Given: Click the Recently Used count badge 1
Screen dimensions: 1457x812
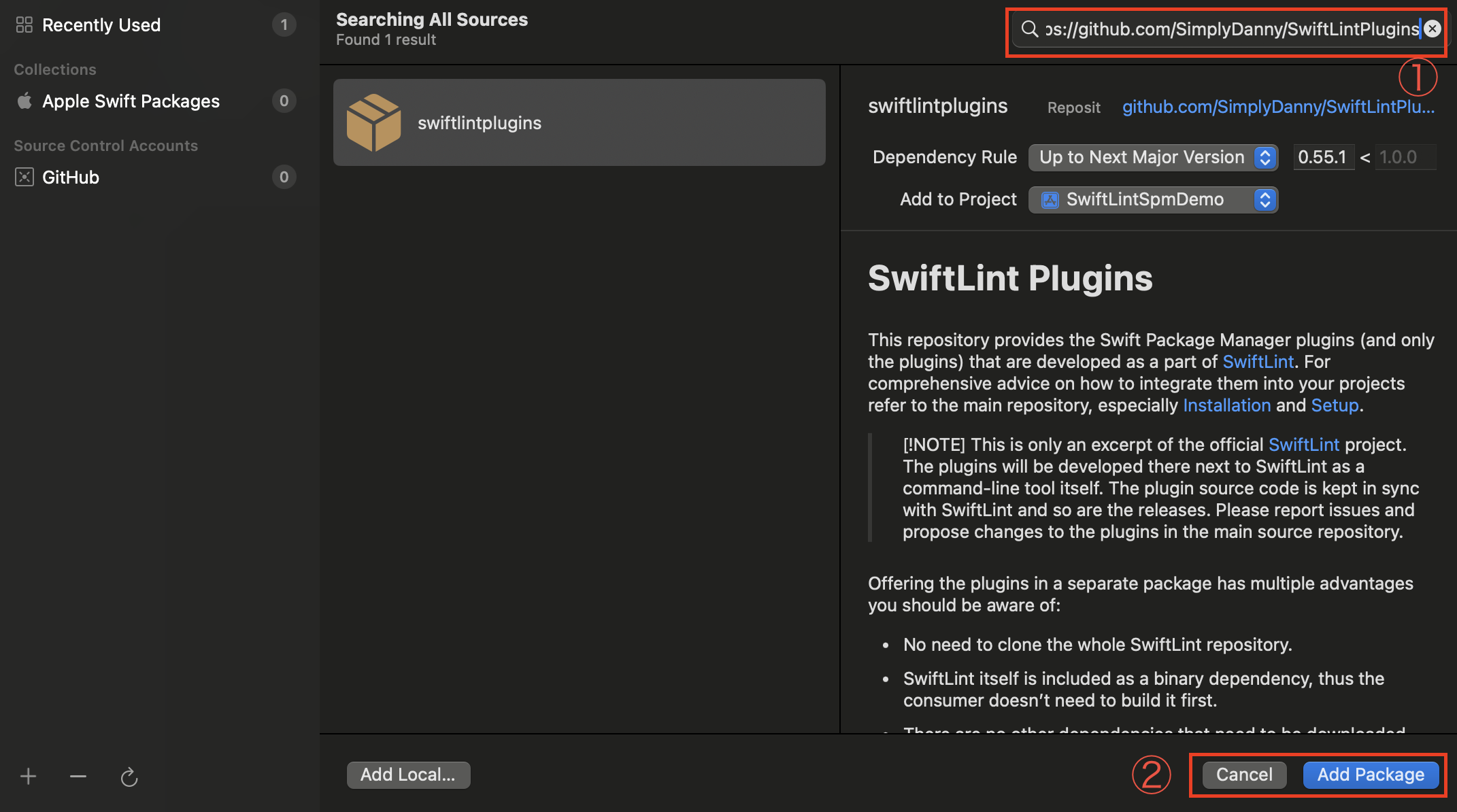Looking at the screenshot, I should pyautogui.click(x=284, y=25).
